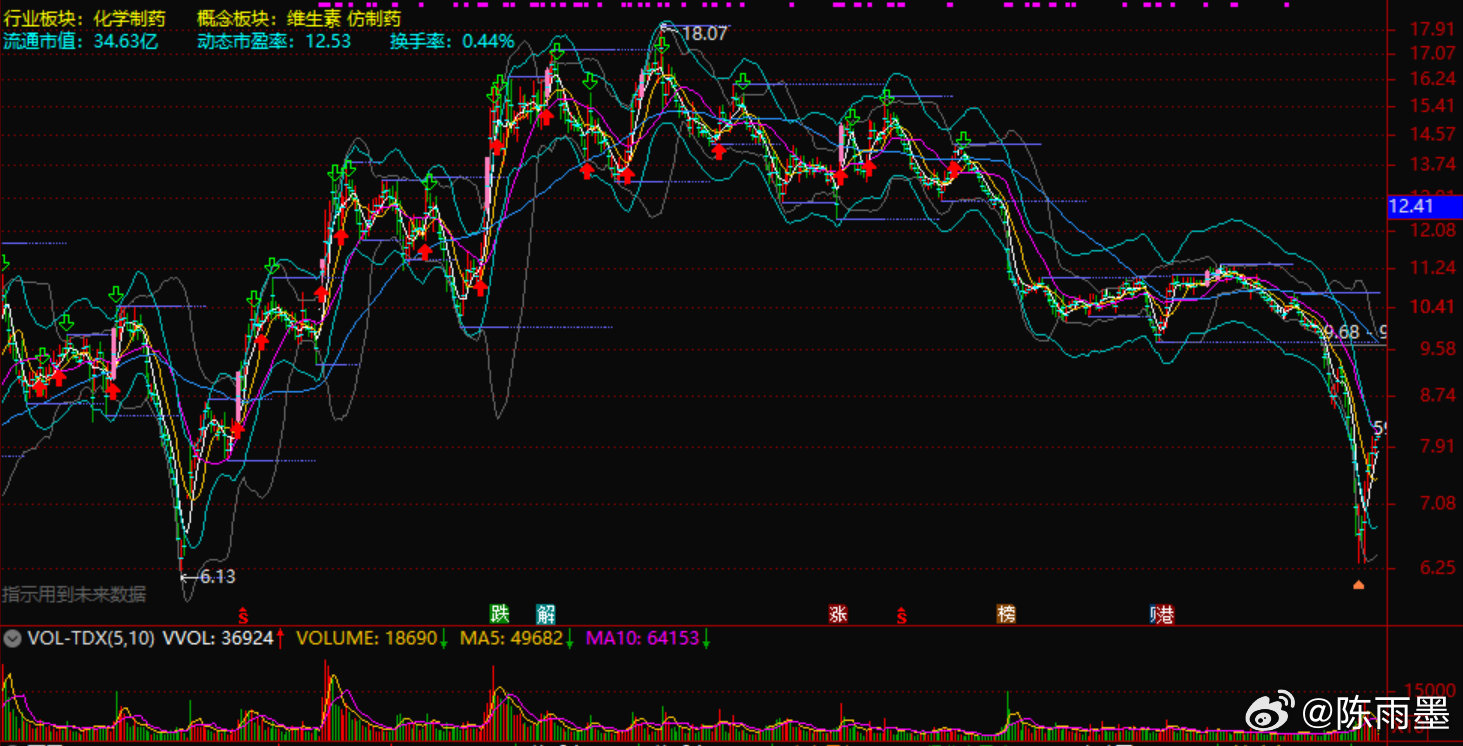Click the 维生素 concept sector label
This screenshot has height=746, width=1463.
pos(314,18)
